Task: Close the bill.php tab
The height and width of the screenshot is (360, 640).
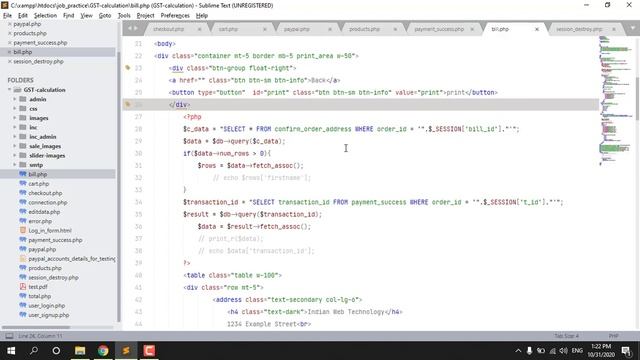Action: [x=537, y=29]
